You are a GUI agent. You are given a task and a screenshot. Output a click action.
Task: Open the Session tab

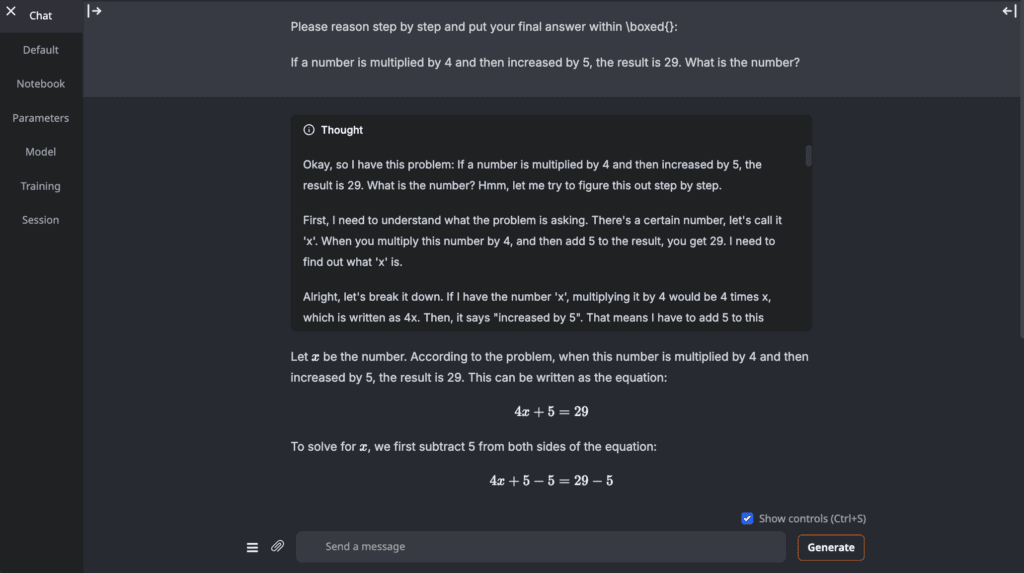click(40, 220)
